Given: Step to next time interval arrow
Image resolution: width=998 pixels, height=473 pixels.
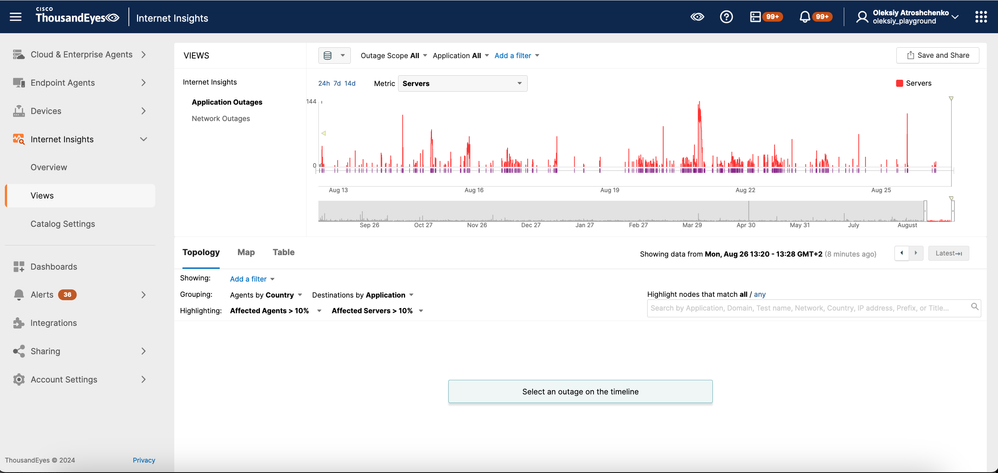Looking at the screenshot, I should [x=916, y=253].
